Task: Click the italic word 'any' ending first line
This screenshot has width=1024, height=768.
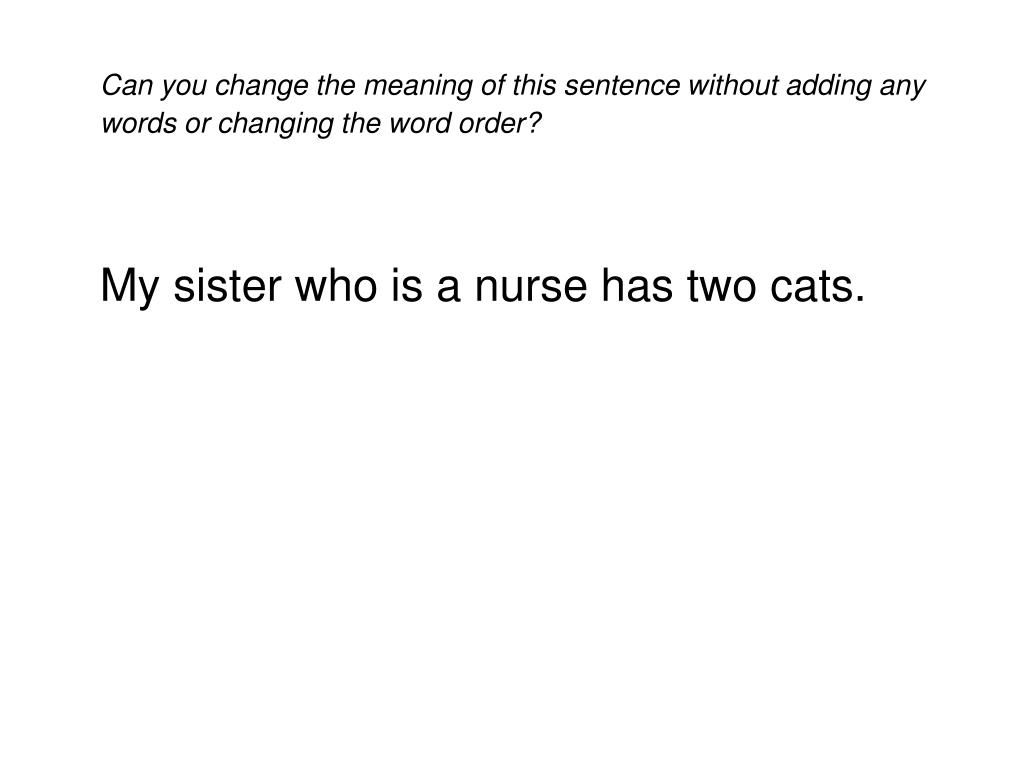Action: click(902, 88)
